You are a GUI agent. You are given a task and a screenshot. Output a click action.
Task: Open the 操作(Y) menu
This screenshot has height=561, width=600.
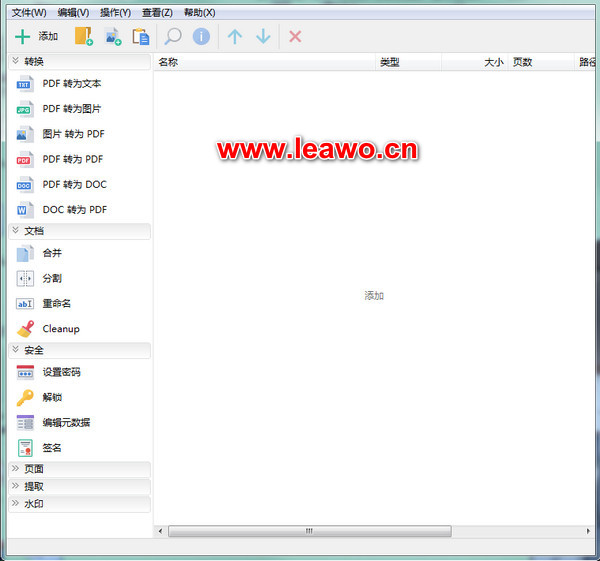[115, 13]
